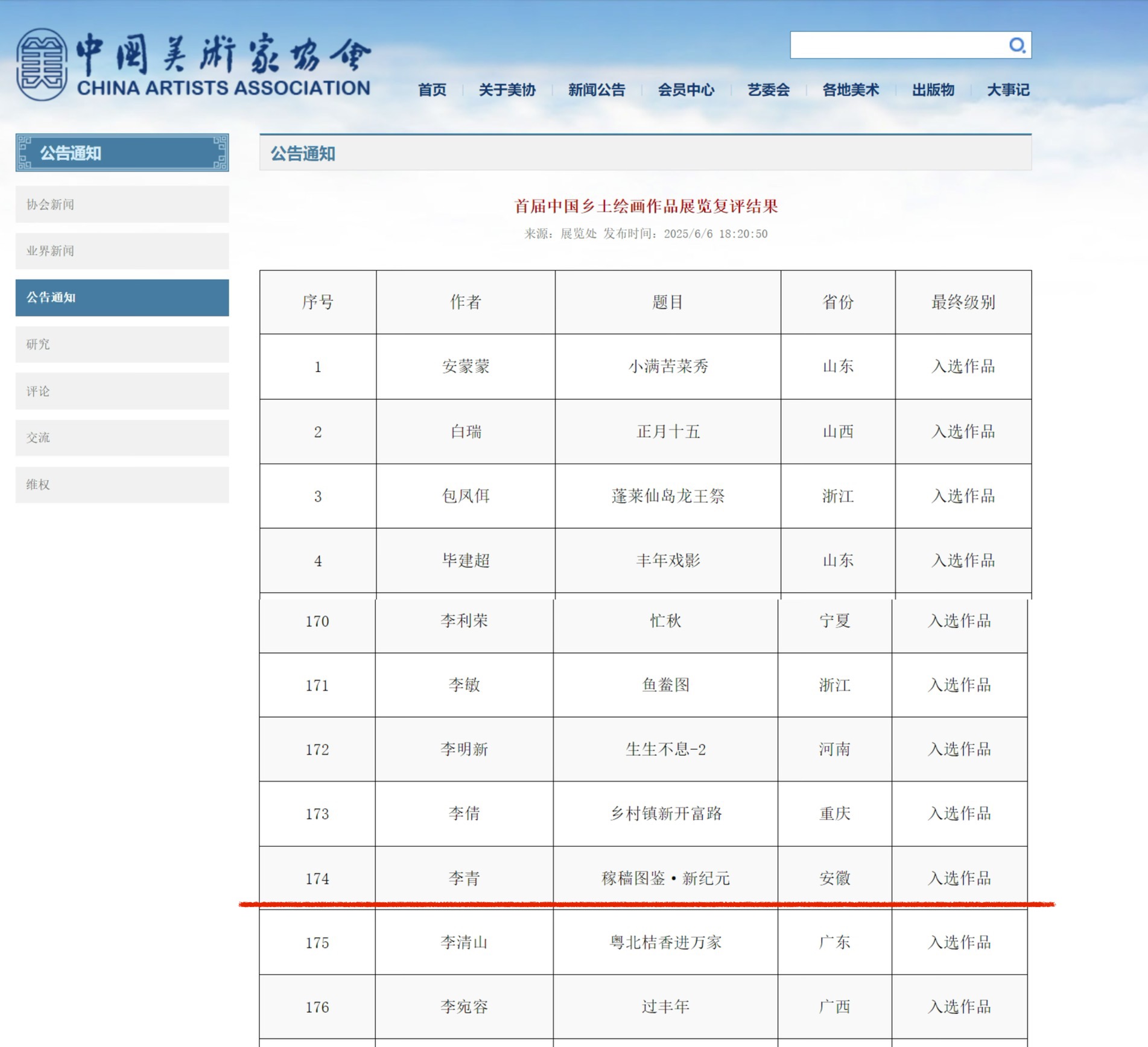Image resolution: width=1148 pixels, height=1047 pixels.
Task: Open the 首页 navigation menu item
Action: 432,90
